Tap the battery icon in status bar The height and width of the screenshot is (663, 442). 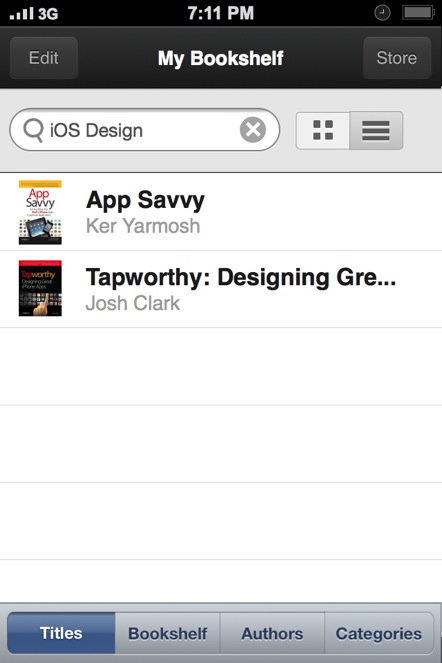point(418,13)
